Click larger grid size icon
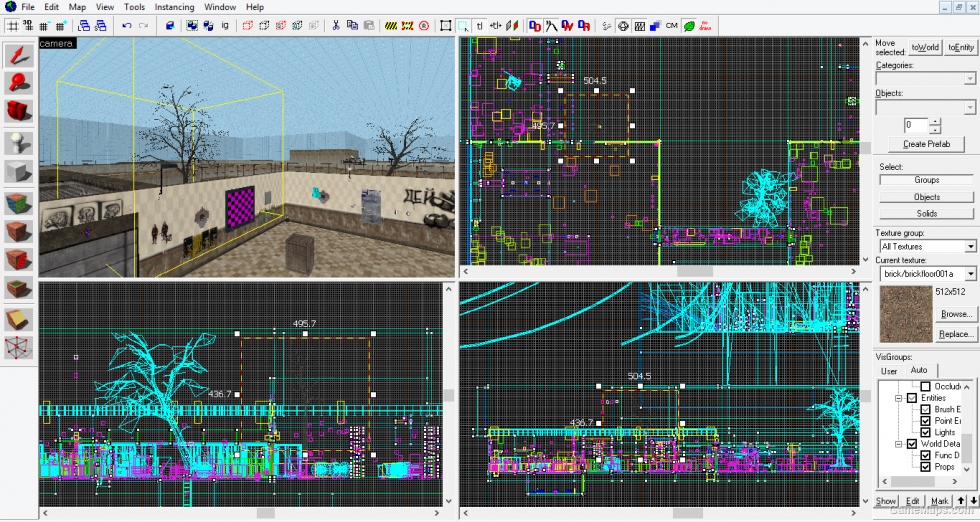 pyautogui.click(x=61, y=26)
